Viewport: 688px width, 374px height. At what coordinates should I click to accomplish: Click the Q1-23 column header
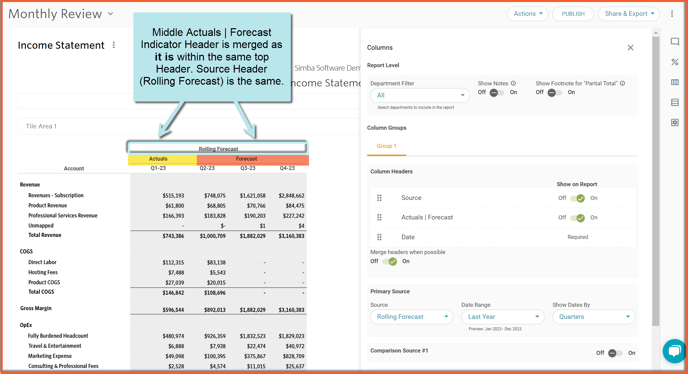(x=158, y=169)
